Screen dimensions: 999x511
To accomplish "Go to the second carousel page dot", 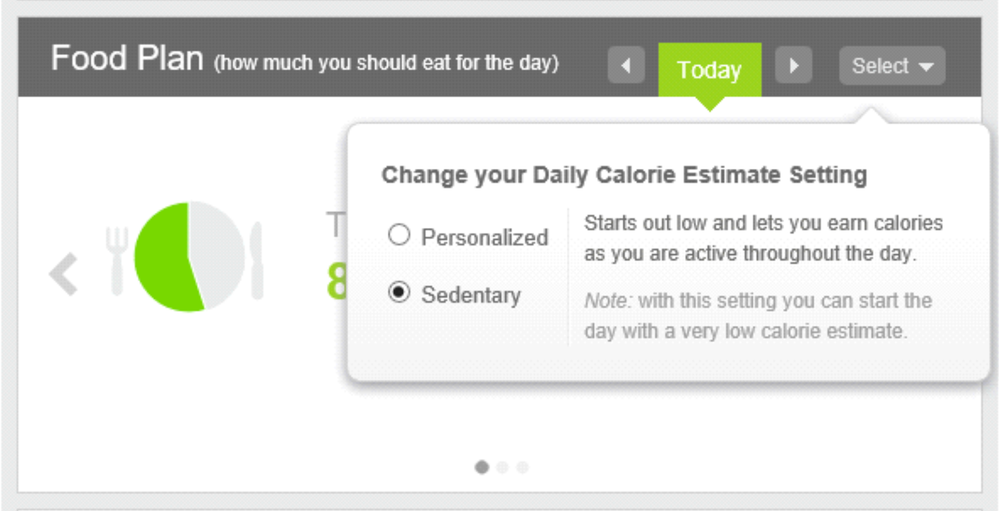I will click(x=502, y=468).
